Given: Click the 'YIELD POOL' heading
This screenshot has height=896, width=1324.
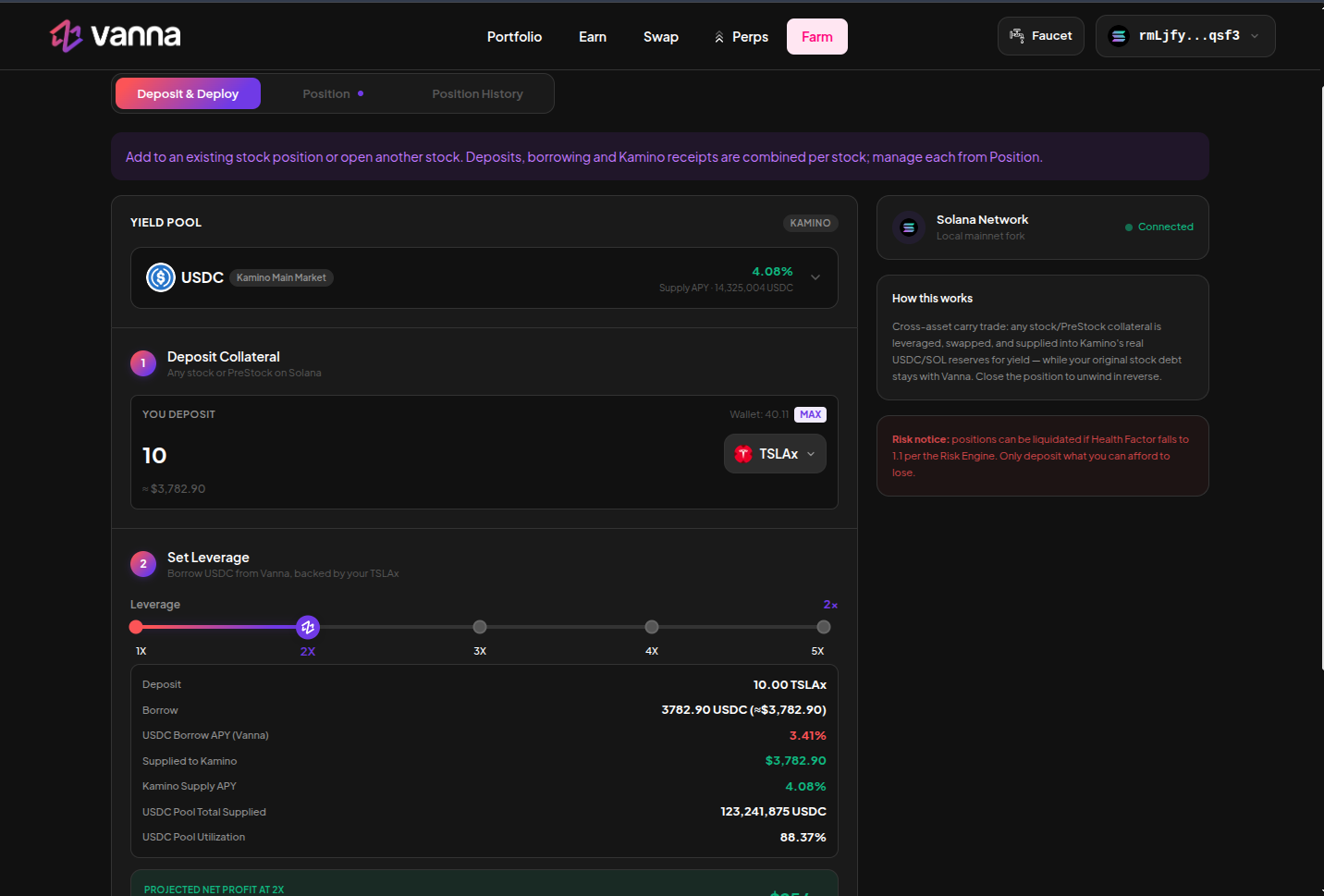Looking at the screenshot, I should [x=165, y=223].
